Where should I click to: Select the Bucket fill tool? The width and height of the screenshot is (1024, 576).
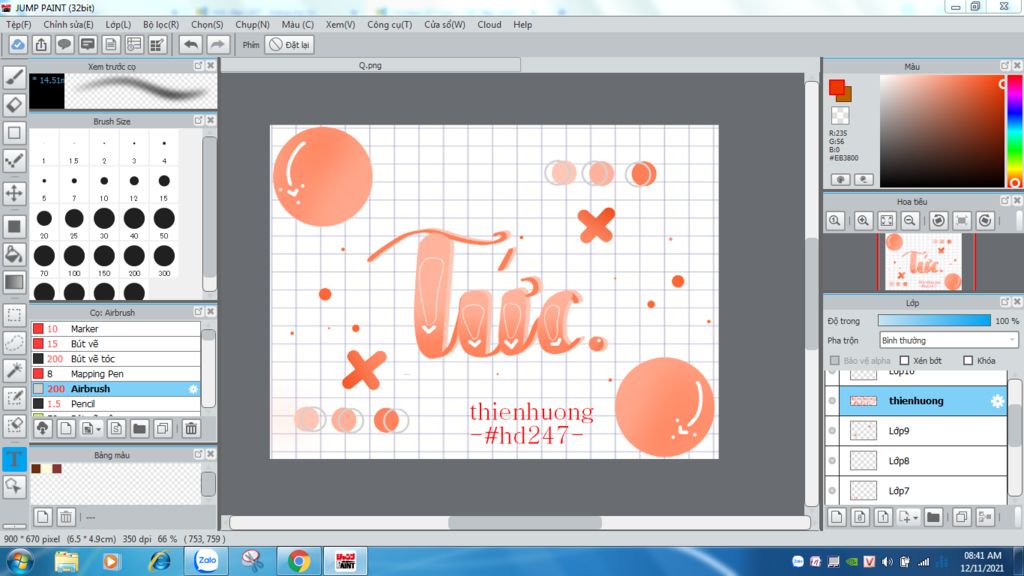pos(14,254)
